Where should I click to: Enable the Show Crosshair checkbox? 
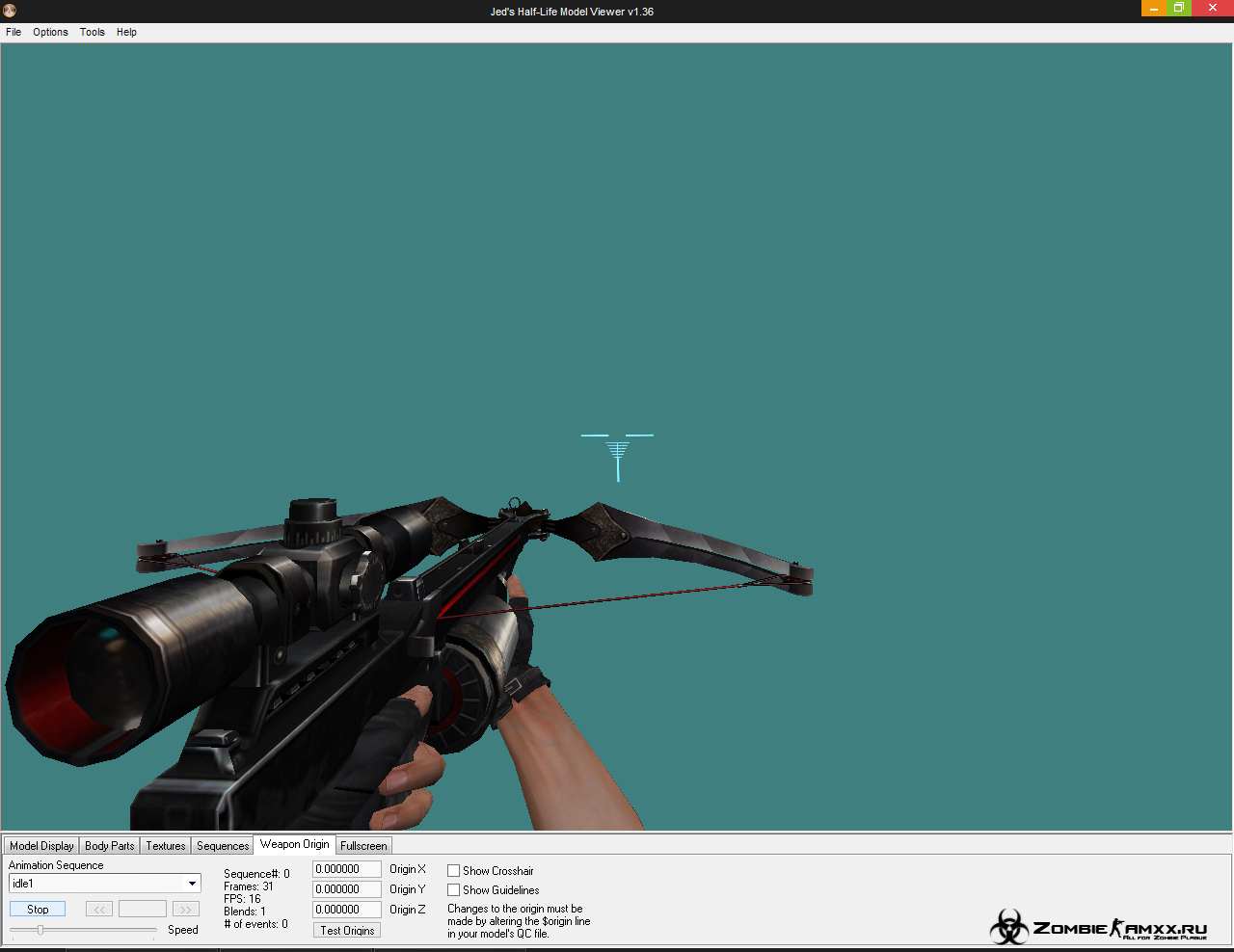pyautogui.click(x=453, y=871)
